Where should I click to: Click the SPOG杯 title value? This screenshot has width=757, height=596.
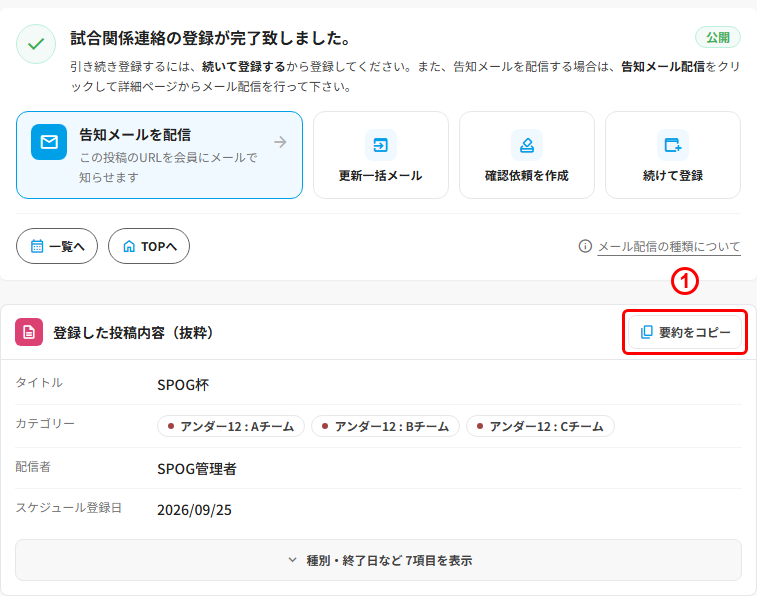point(183,385)
